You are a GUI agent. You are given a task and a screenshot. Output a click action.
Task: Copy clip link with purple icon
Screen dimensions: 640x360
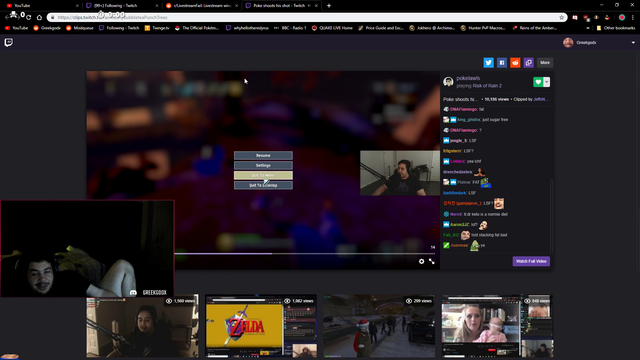tap(529, 62)
